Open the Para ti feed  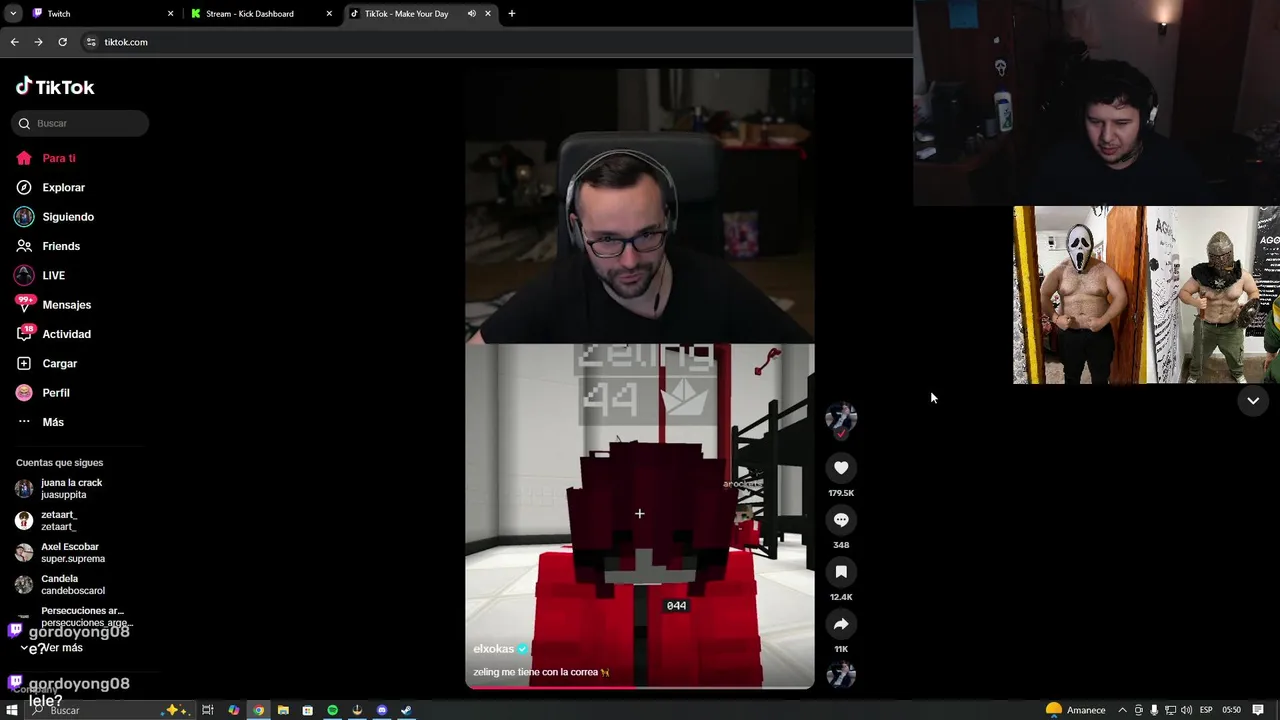click(46, 158)
